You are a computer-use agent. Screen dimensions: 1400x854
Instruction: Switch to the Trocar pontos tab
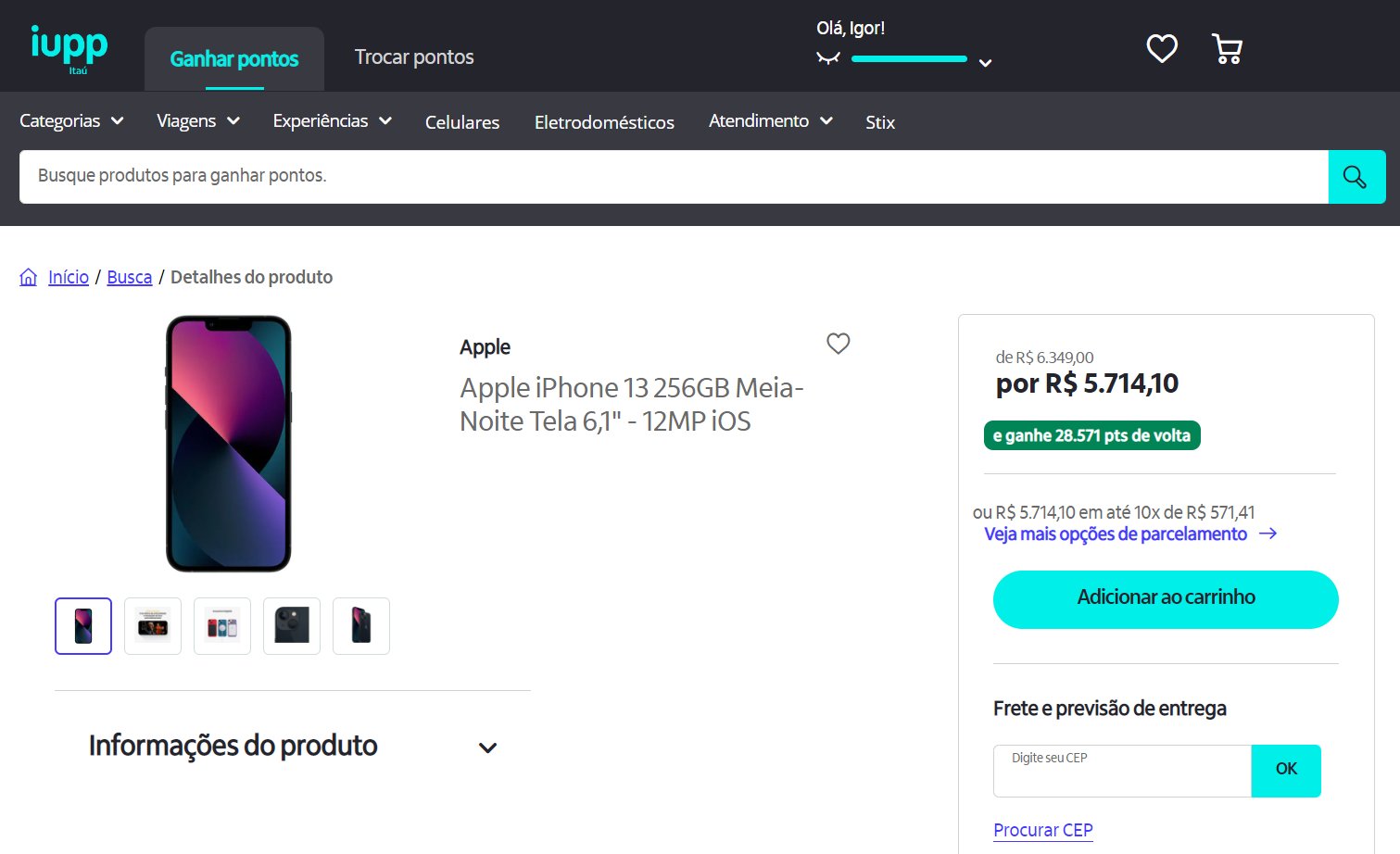click(414, 57)
